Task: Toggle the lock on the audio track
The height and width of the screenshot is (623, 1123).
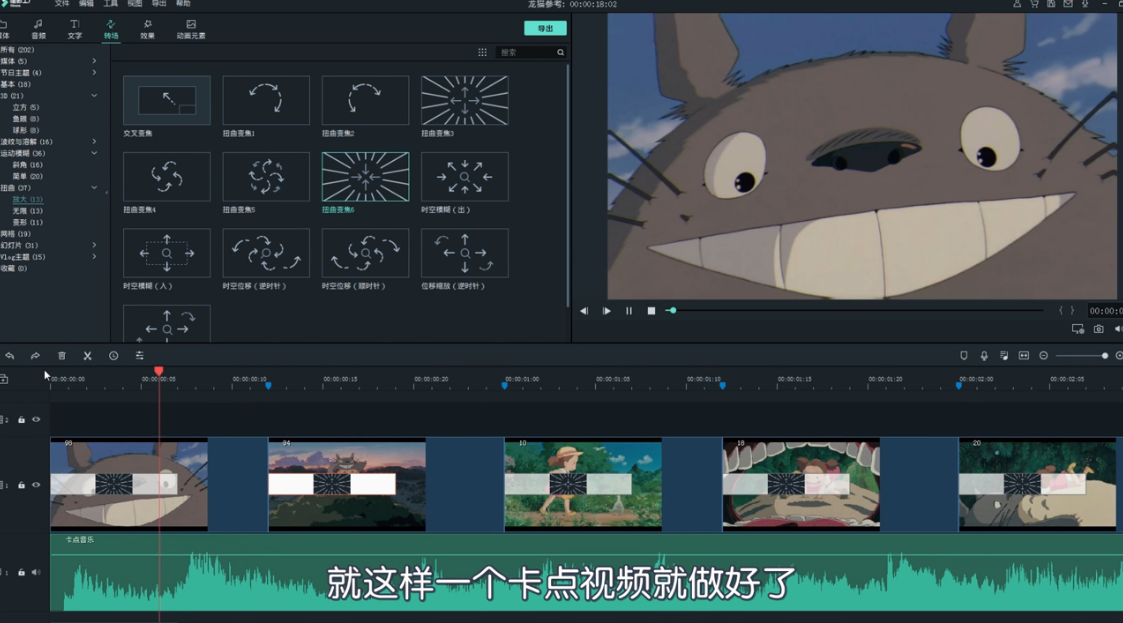Action: tap(21, 572)
